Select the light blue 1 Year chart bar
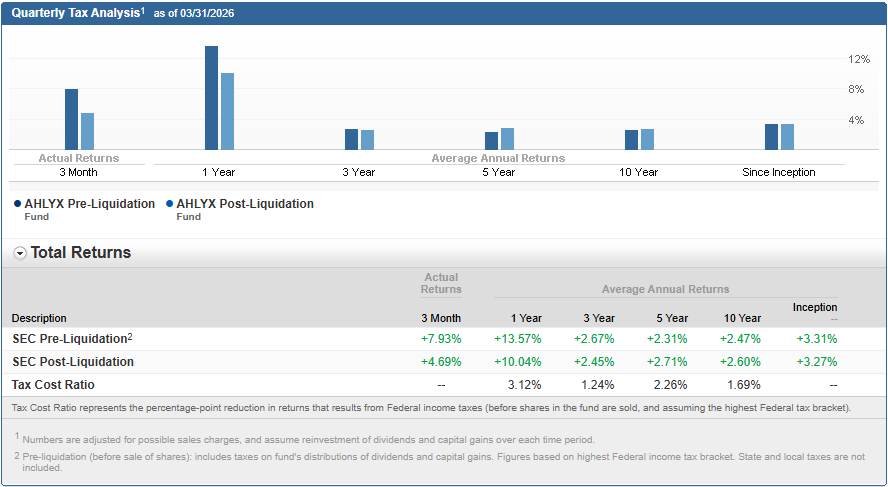Viewport: 888px width, 487px height. tap(227, 111)
